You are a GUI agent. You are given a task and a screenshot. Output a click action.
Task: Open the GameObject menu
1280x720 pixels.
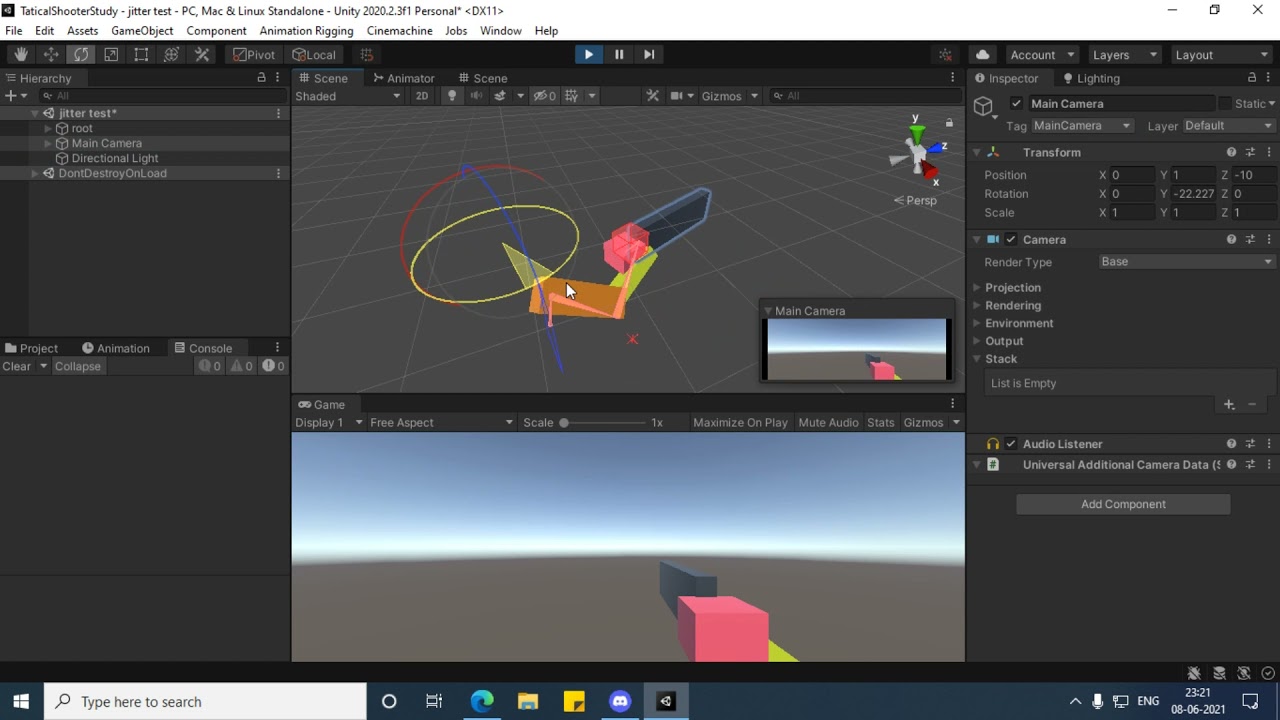pyautogui.click(x=142, y=31)
